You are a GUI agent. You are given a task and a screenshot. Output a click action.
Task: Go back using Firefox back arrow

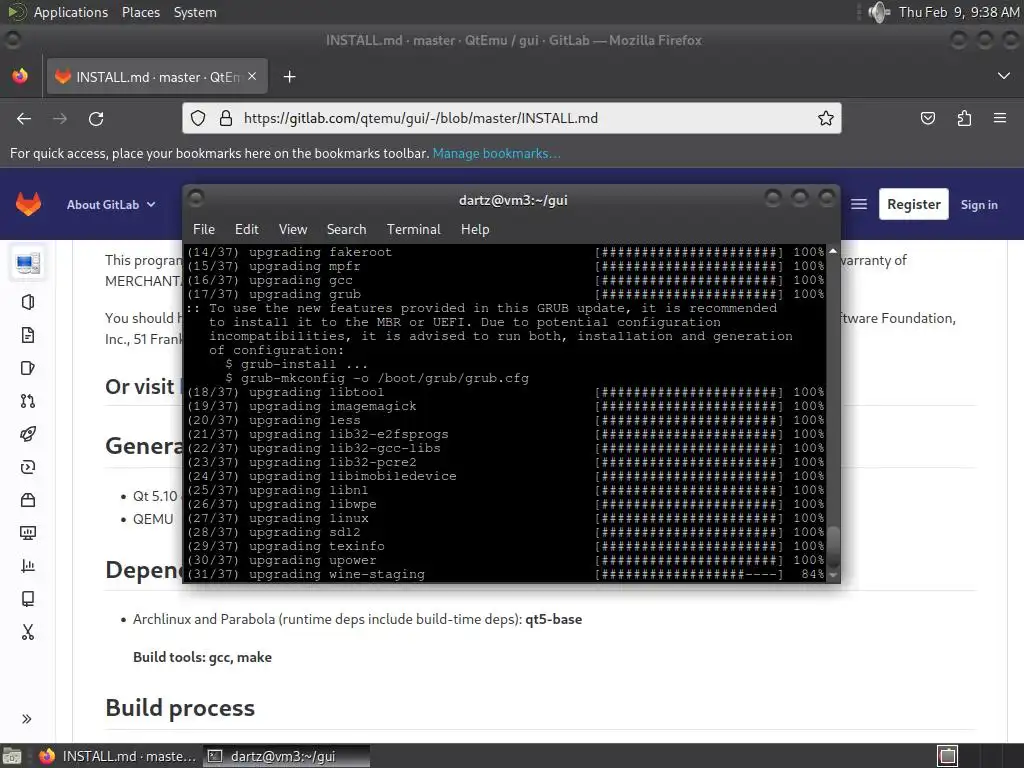click(x=24, y=118)
